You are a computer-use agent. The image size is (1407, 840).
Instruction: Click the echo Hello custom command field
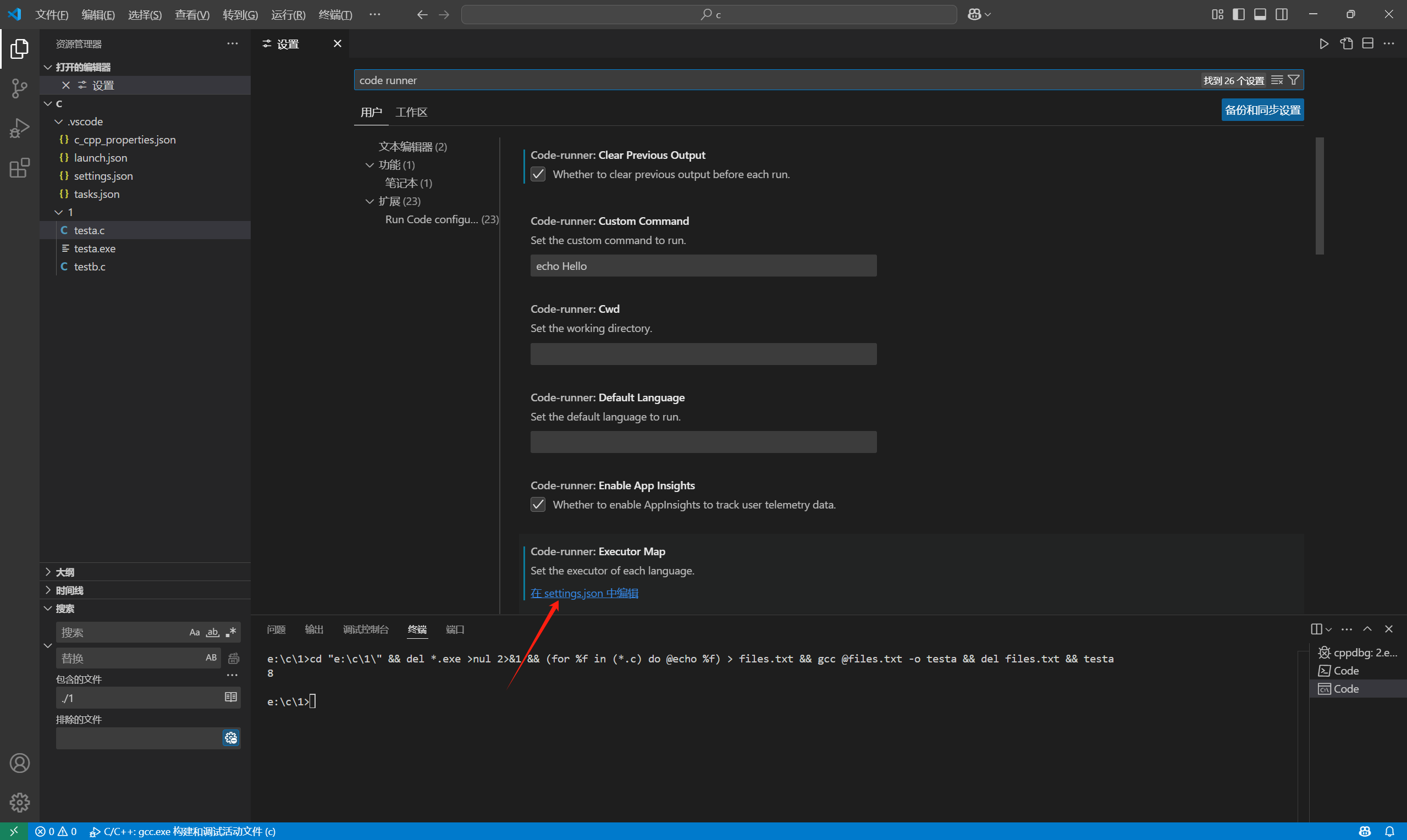click(702, 266)
